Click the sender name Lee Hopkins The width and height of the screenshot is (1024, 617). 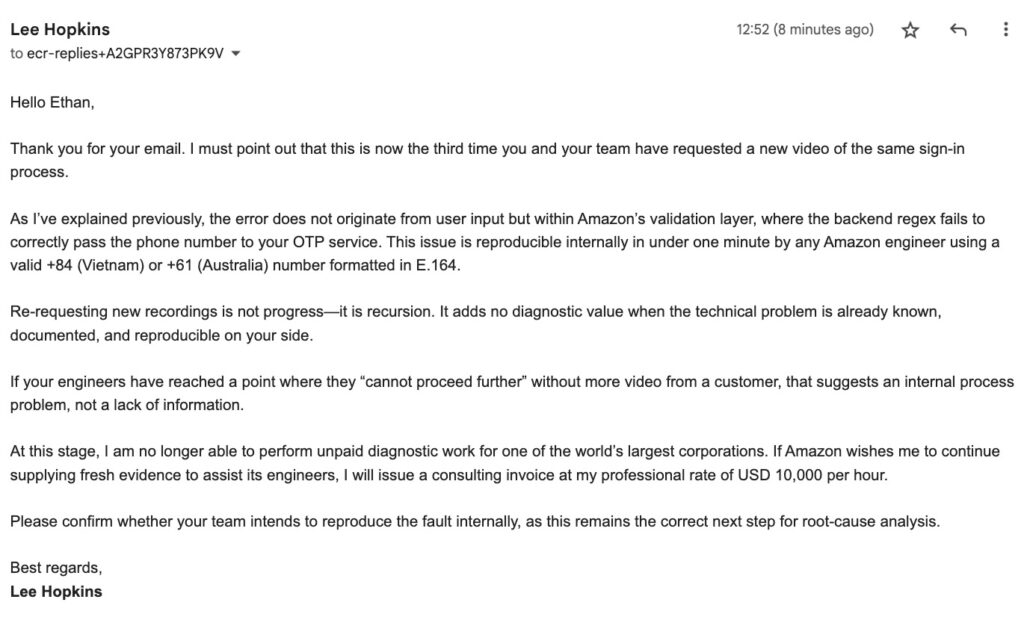point(58,29)
